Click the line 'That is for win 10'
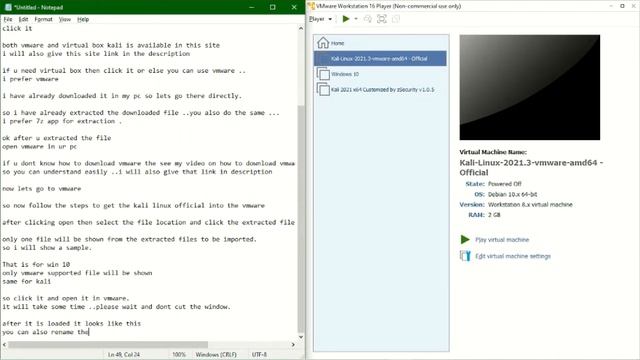The height and width of the screenshot is (360, 640). click(36, 264)
